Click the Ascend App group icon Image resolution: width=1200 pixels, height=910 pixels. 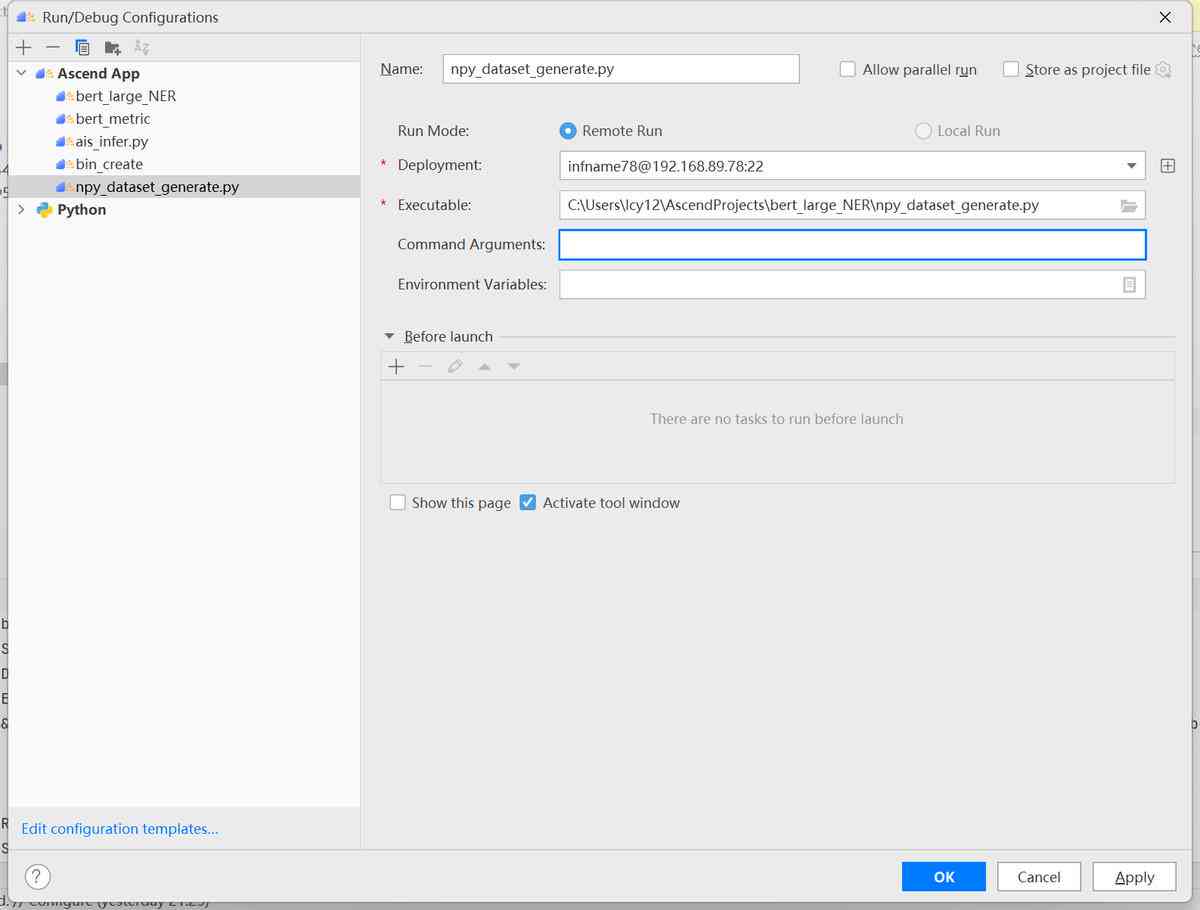(x=44, y=74)
